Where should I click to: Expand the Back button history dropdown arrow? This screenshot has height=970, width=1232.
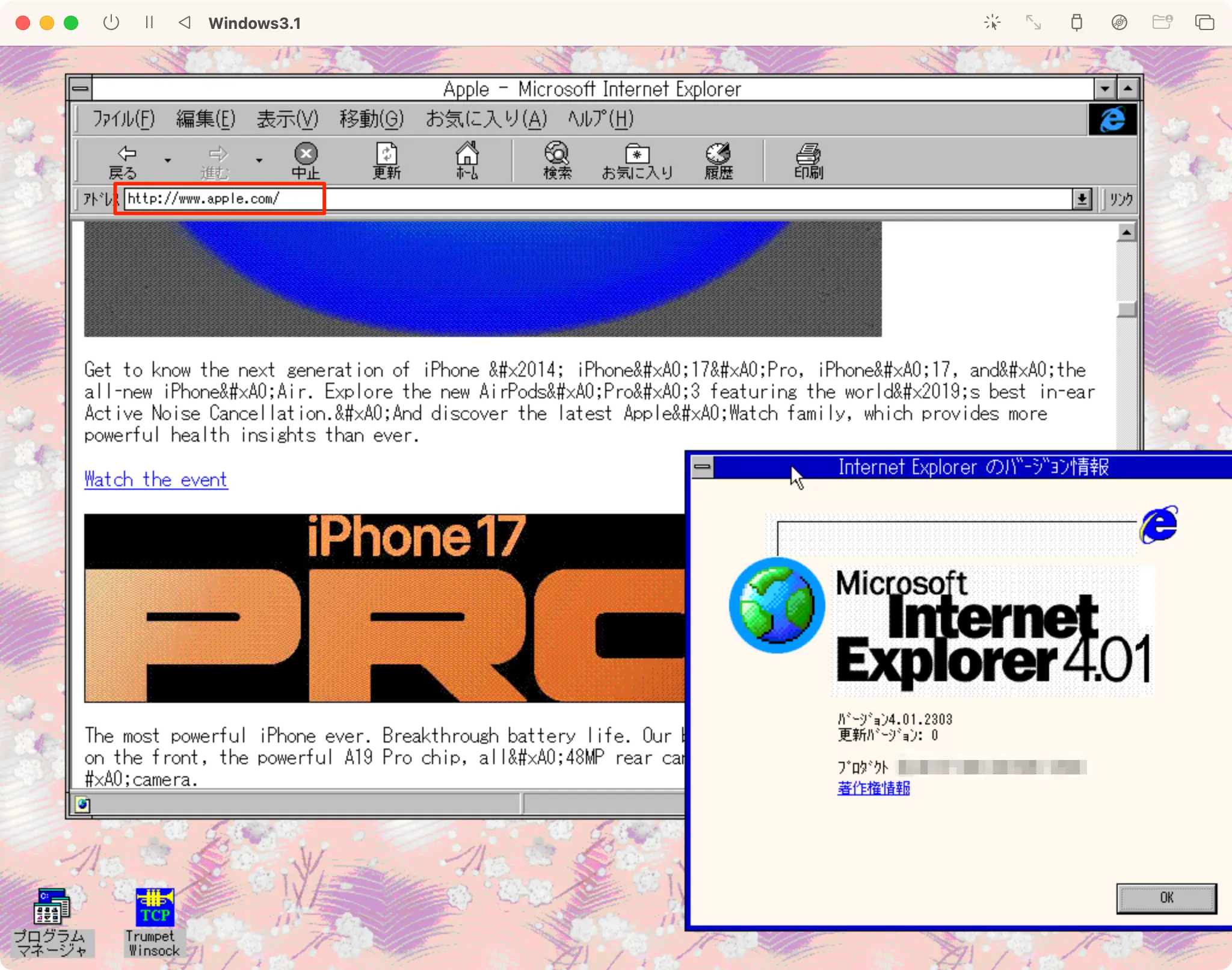(168, 160)
